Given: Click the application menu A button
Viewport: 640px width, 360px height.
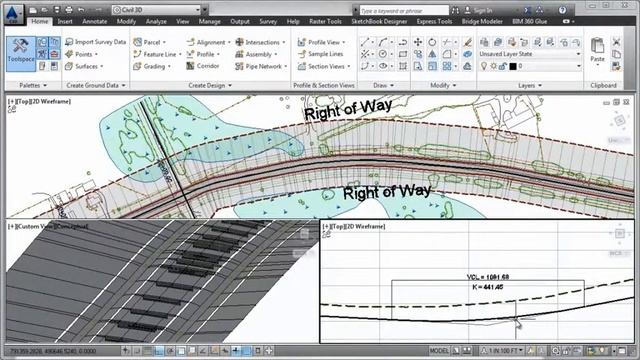Looking at the screenshot, I should click(13, 13).
